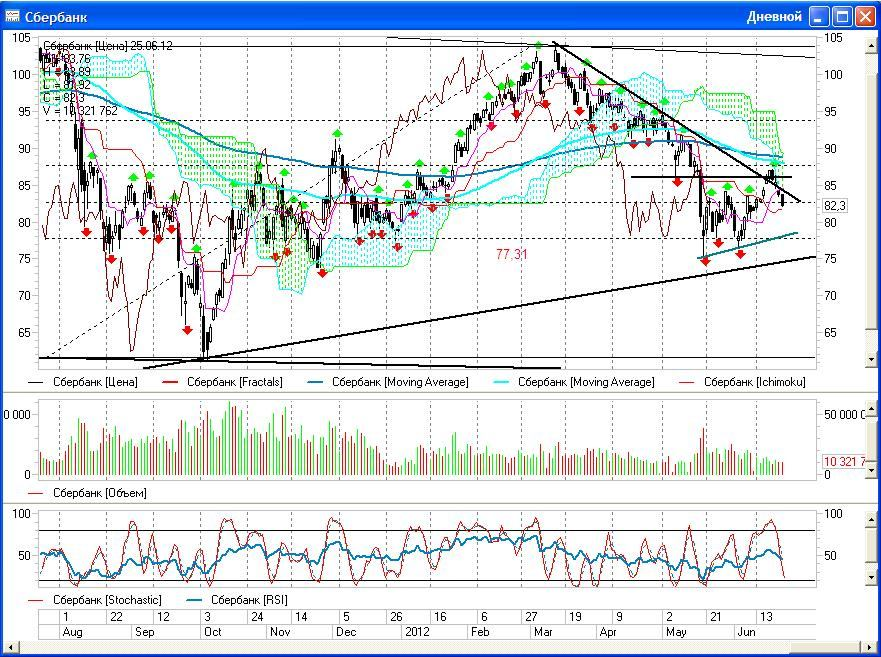Click the Sep month label on the time axis
Image resolution: width=881 pixels, height=657 pixels.
[x=144, y=632]
